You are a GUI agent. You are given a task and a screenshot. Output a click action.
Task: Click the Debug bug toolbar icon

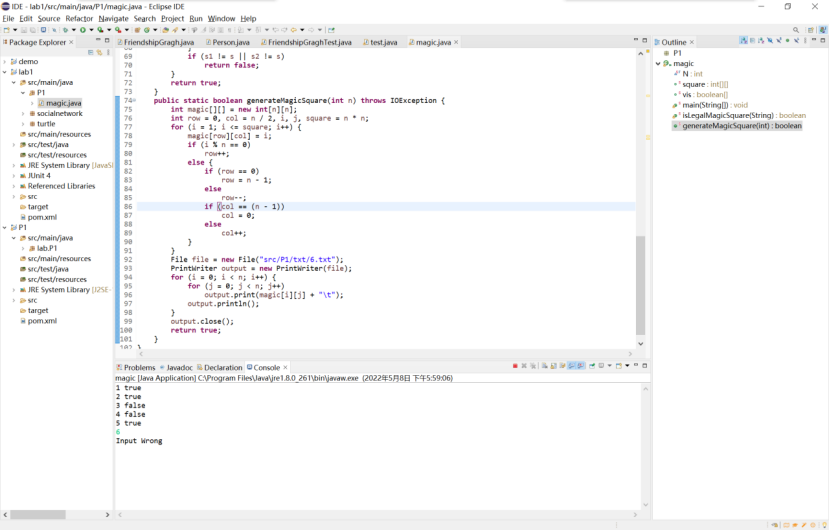point(66,30)
